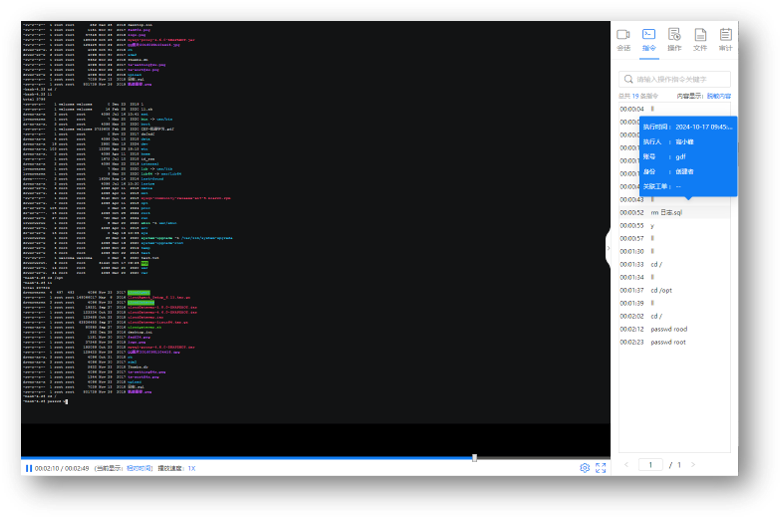The height and width of the screenshot is (518, 781).
Task: Toggle the 脱敏内容 content display option
Action: (x=718, y=96)
